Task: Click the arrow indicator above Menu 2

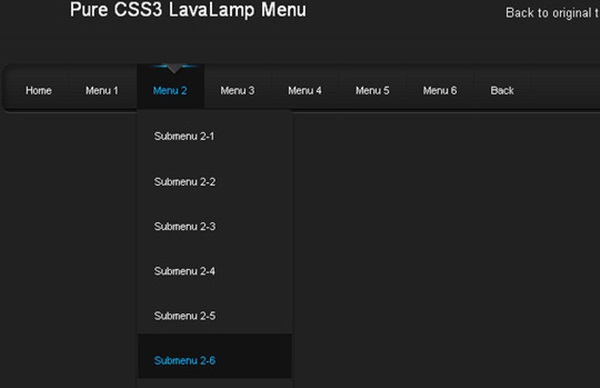Action: (174, 69)
